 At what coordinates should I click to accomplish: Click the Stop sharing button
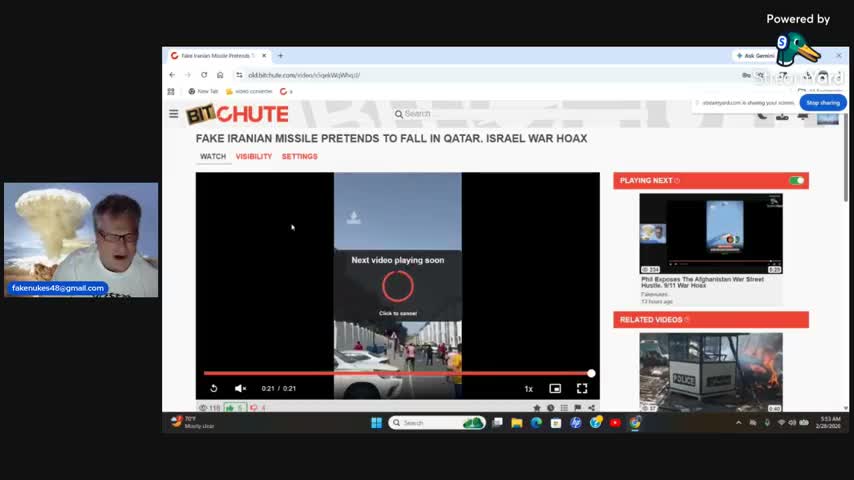coord(823,103)
